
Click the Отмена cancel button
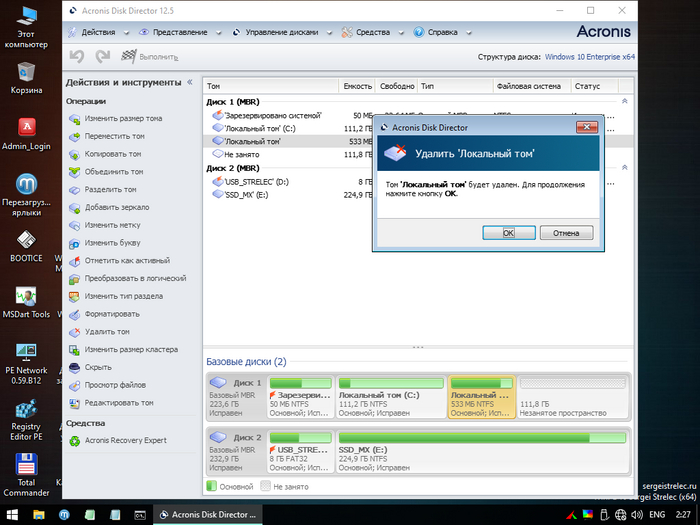point(566,233)
